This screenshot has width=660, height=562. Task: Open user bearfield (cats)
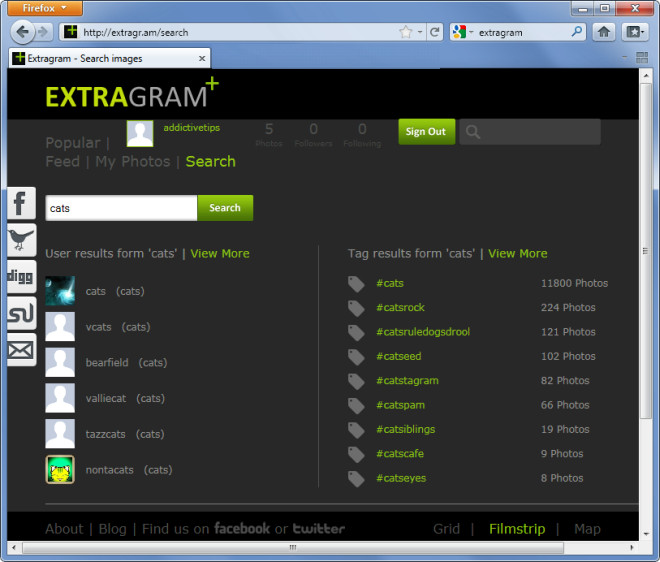pos(126,363)
